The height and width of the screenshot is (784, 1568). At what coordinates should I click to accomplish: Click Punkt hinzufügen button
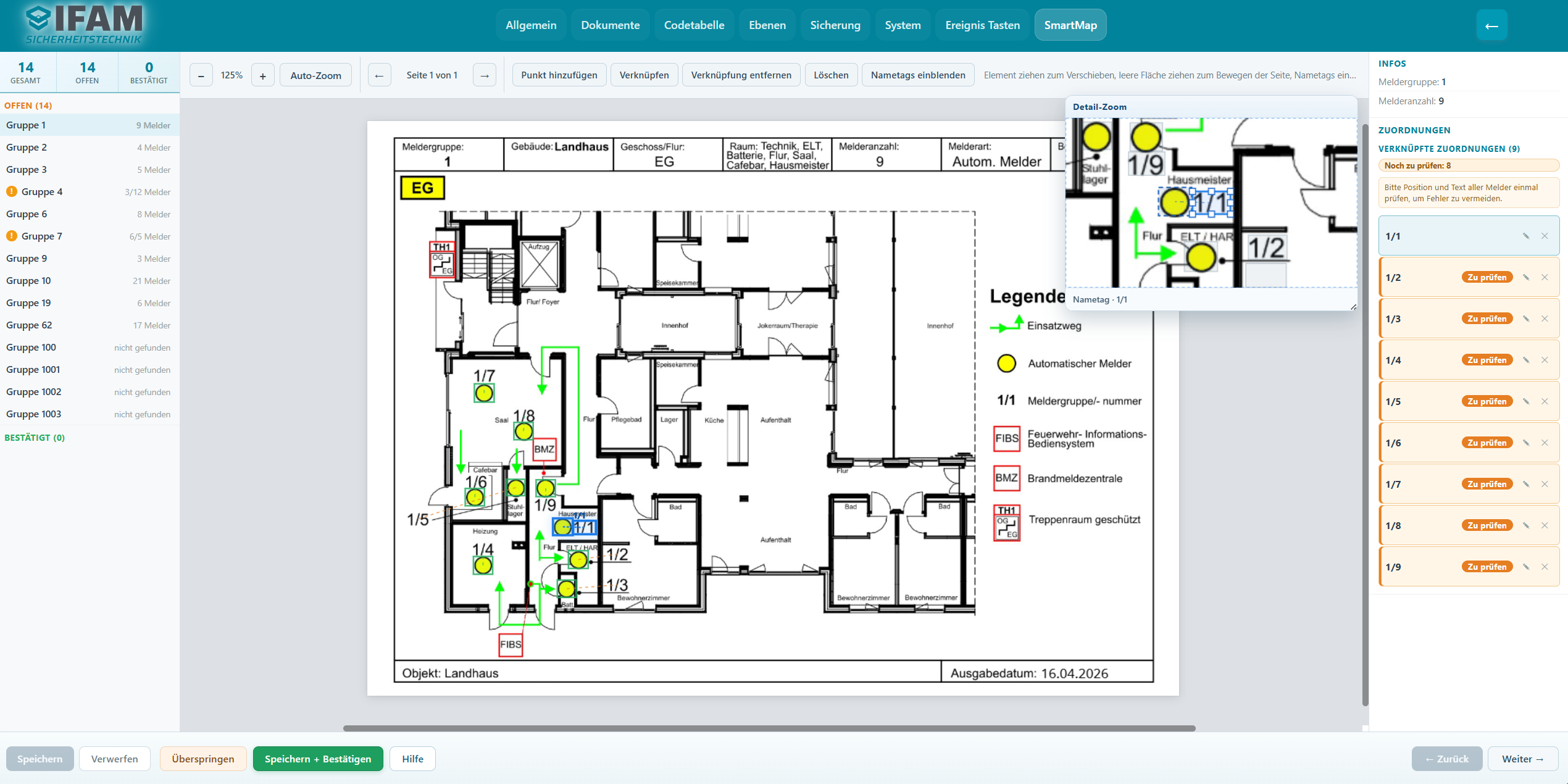pos(559,75)
